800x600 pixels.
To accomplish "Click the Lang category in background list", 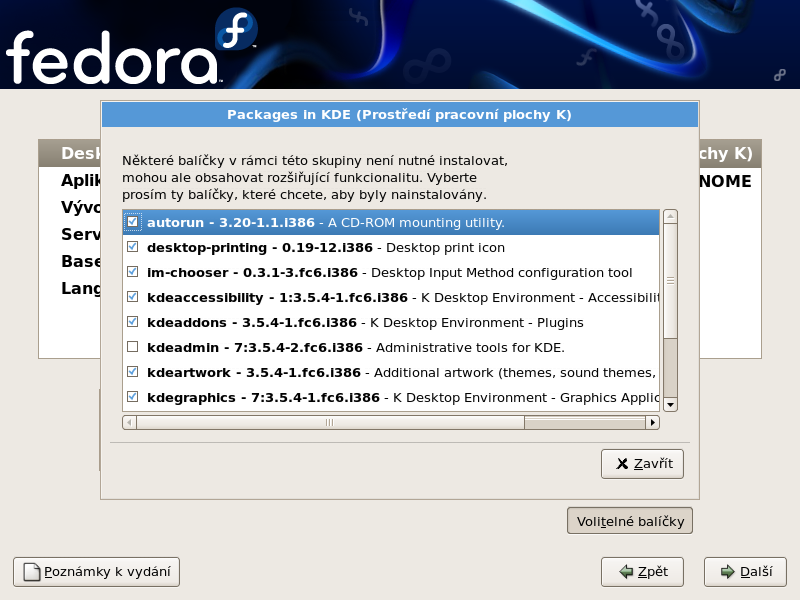I will pos(81,288).
